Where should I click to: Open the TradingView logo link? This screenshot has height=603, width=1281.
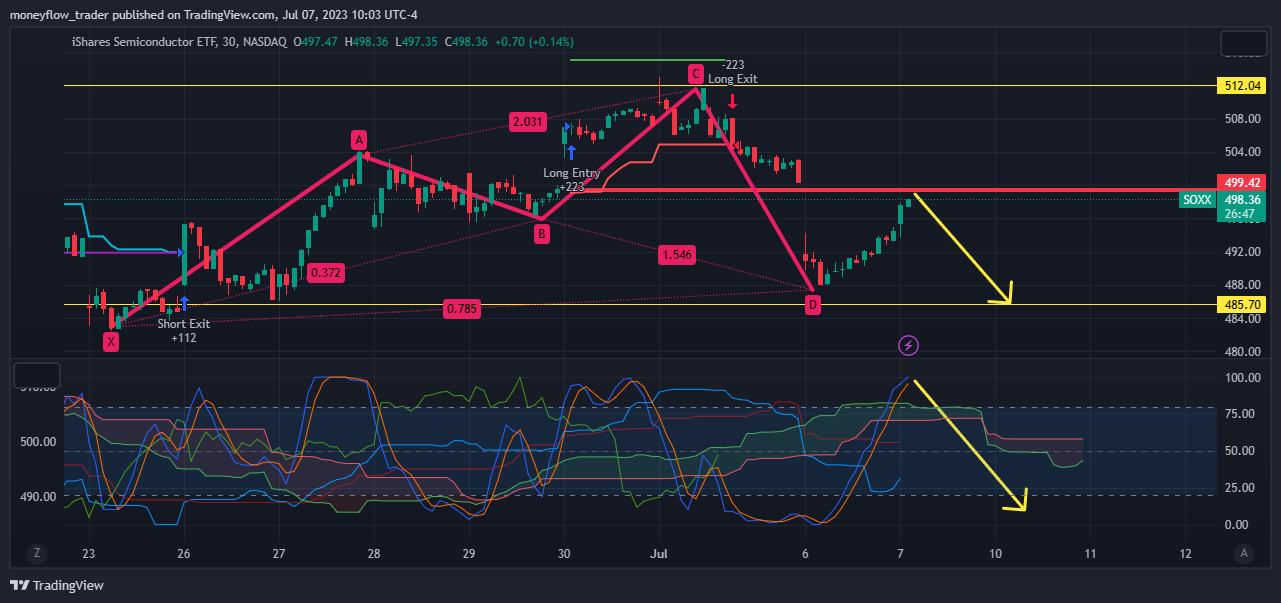[x=56, y=585]
